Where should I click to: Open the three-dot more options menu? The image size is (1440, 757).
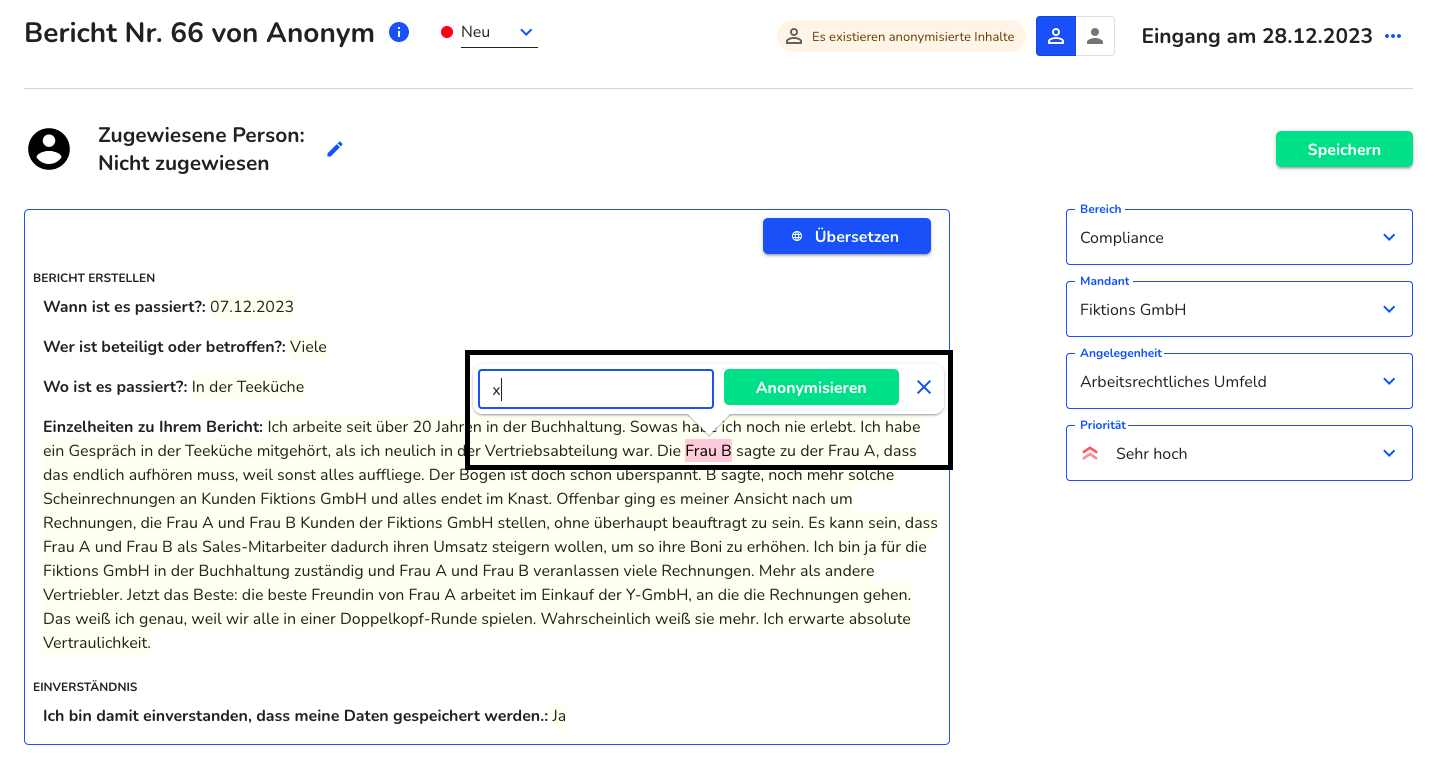click(1393, 36)
